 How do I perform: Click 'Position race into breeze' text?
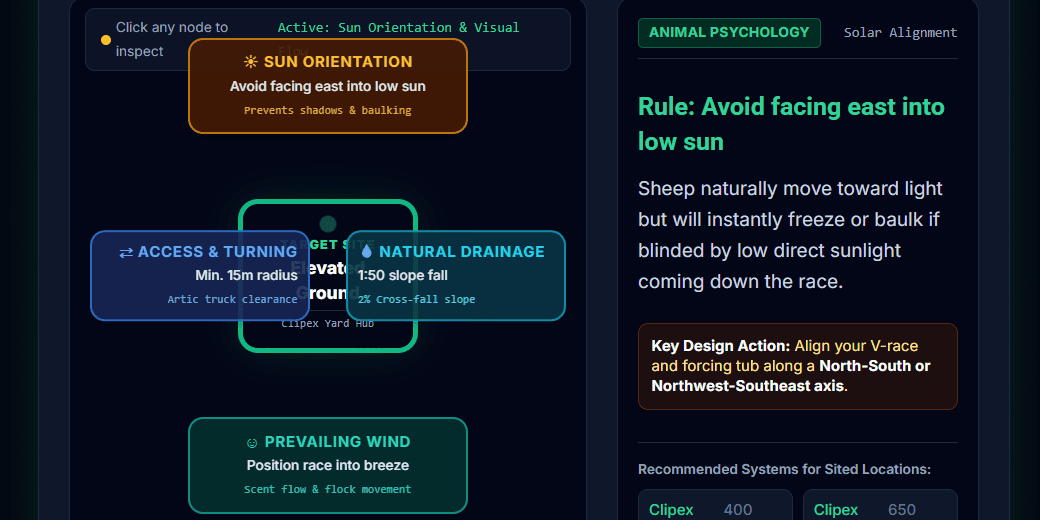[328, 466]
